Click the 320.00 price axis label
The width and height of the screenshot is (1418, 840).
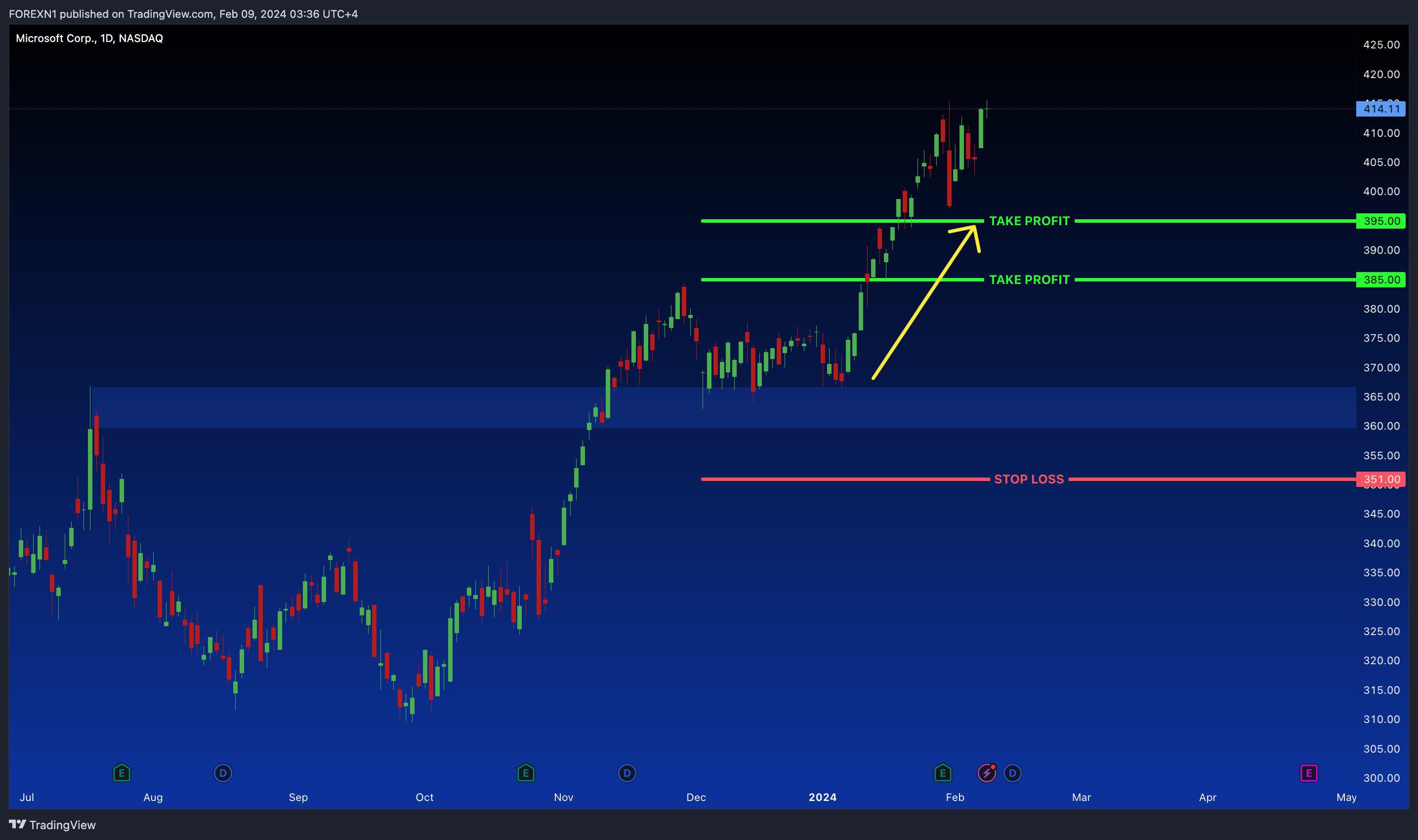(x=1381, y=661)
